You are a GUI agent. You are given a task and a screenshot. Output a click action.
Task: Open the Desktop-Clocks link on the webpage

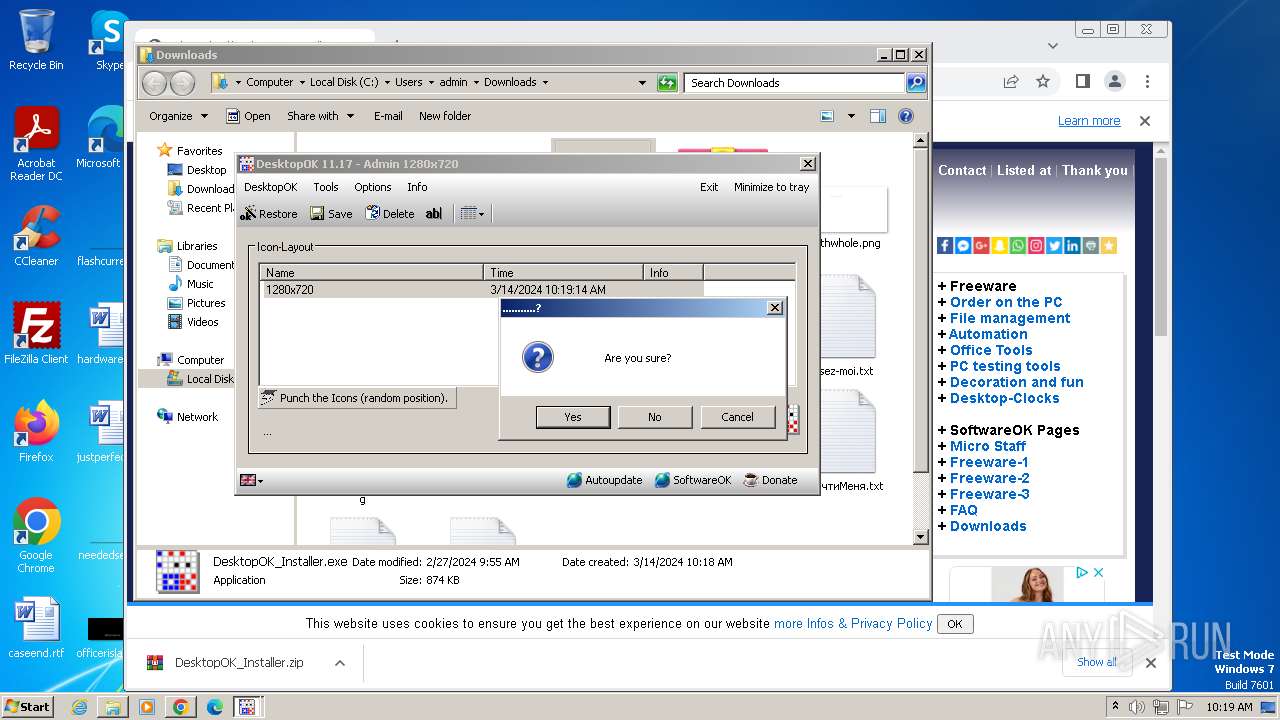[x=1004, y=398]
